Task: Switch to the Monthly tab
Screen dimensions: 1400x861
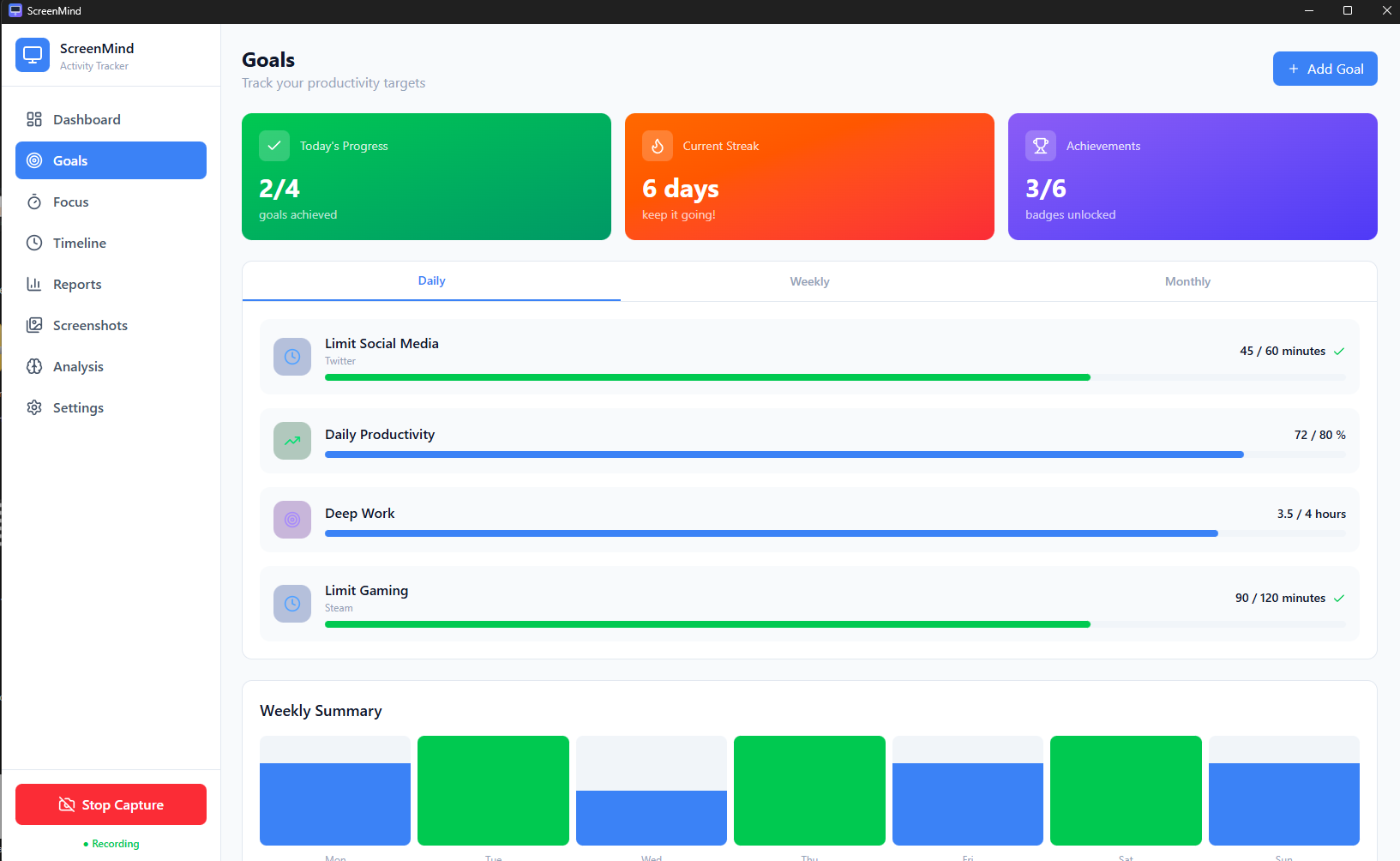Action: point(1187,280)
